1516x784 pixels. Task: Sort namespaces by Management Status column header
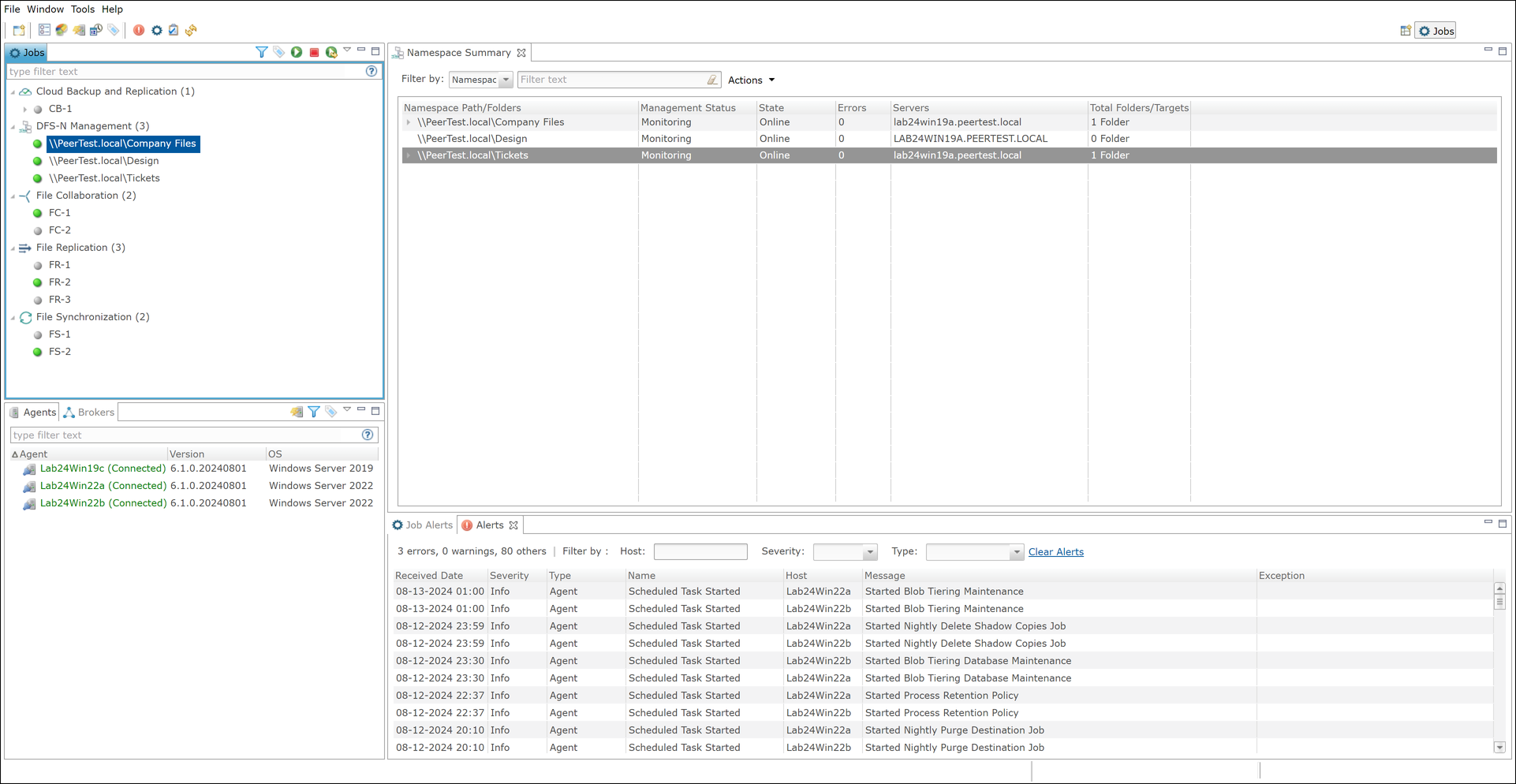(696, 108)
